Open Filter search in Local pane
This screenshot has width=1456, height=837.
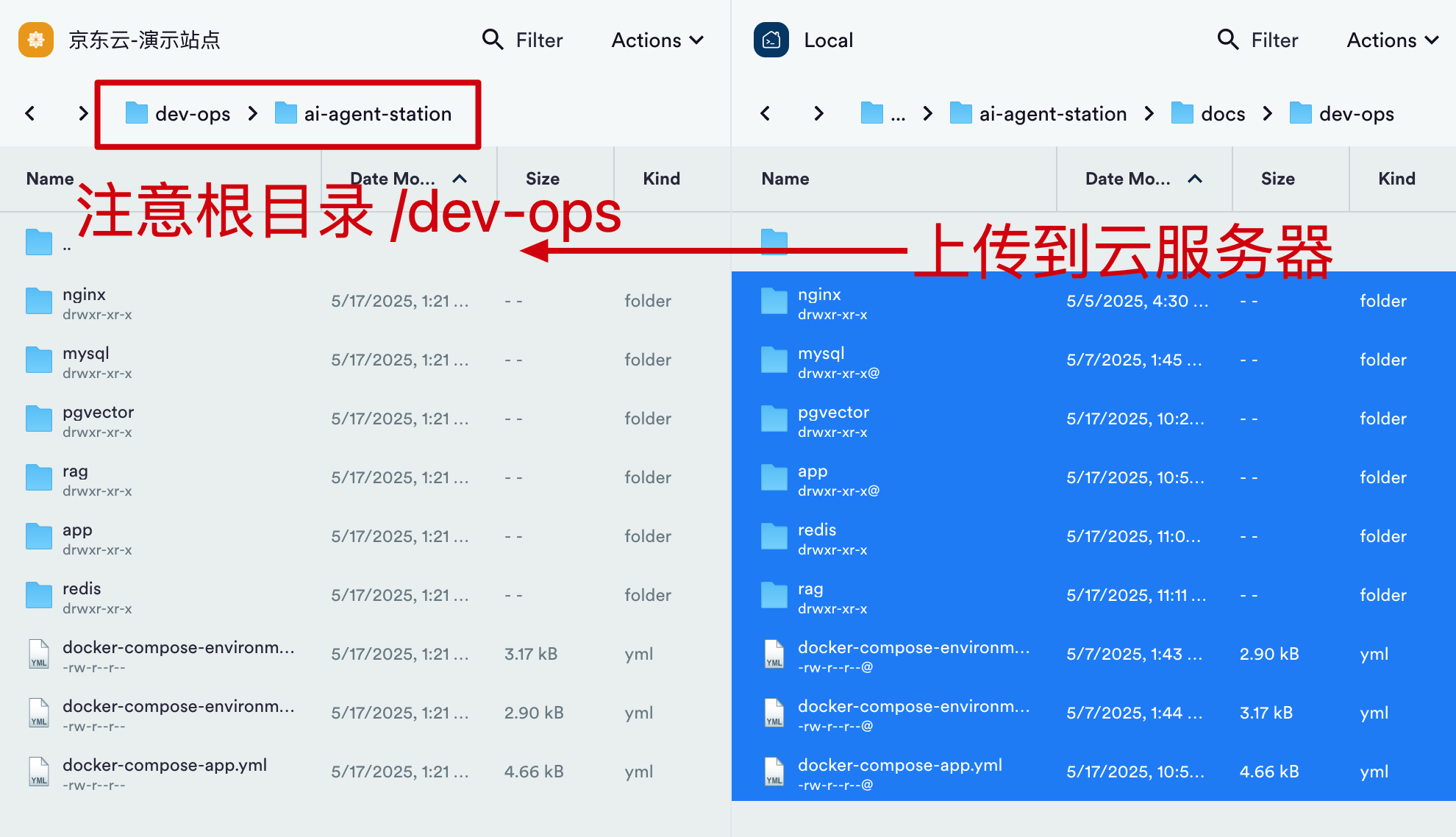tap(1258, 40)
